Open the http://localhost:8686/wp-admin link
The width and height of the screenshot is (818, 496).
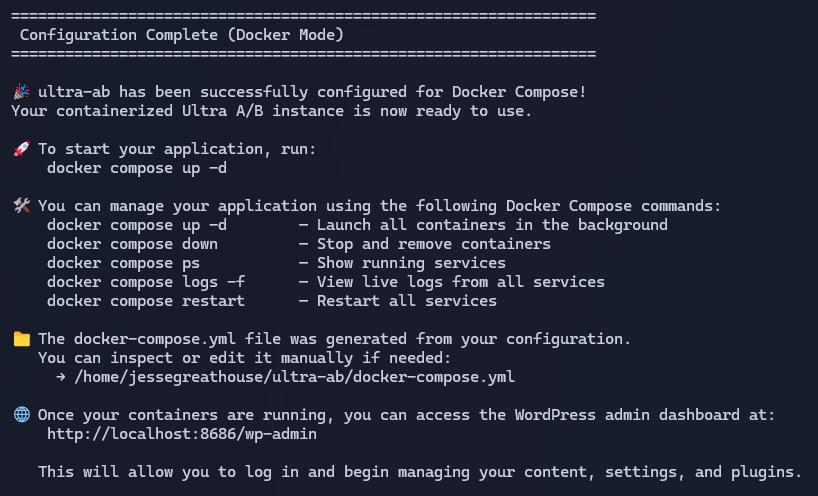[x=182, y=434]
